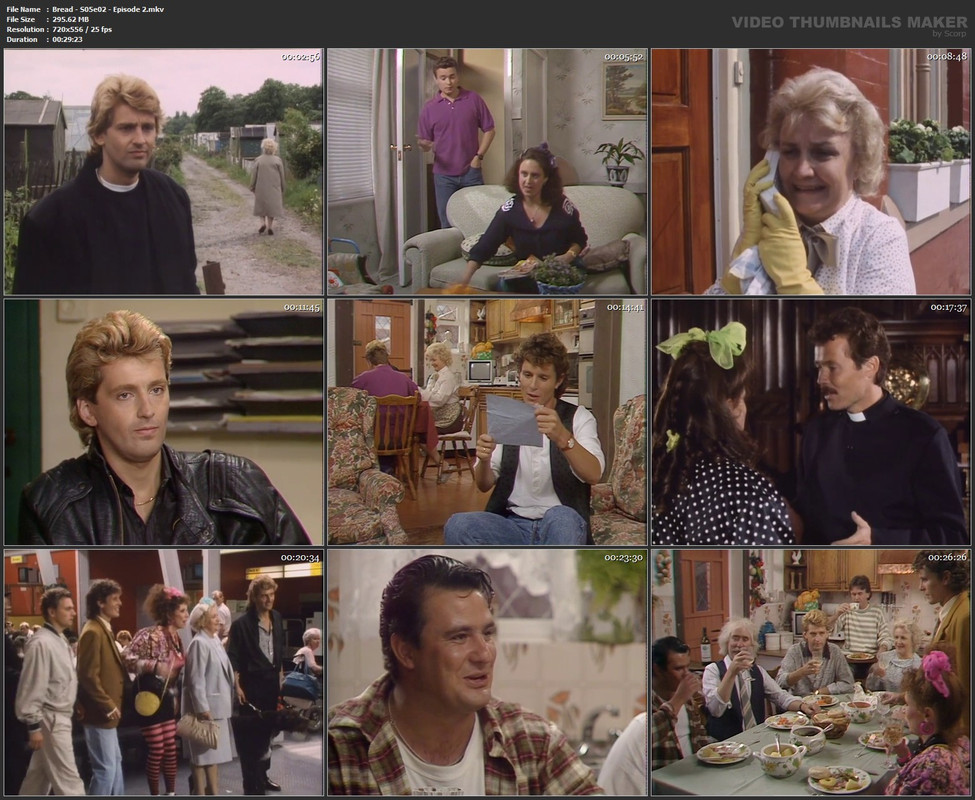Open the 00:14:41 letter-reading thumbnail
Viewport: 975px width, 800px height.
pos(488,422)
